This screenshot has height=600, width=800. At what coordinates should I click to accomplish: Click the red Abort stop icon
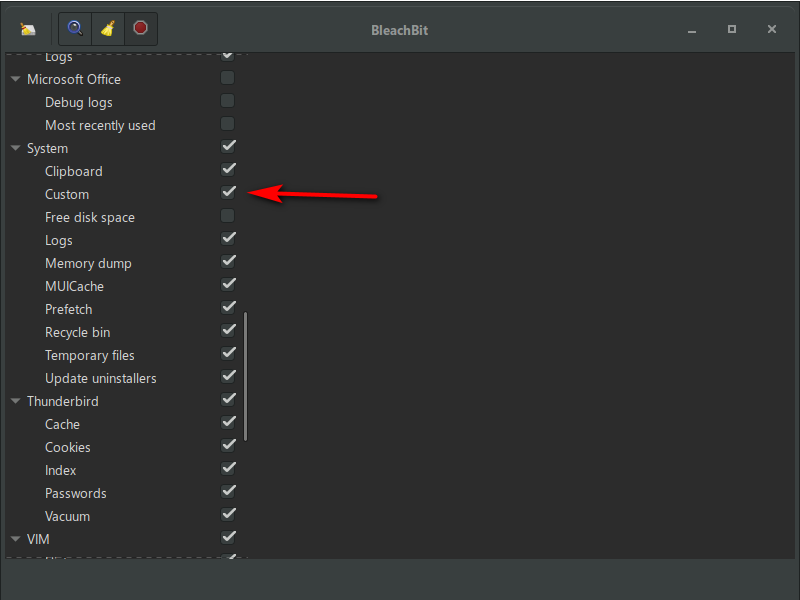pos(140,29)
